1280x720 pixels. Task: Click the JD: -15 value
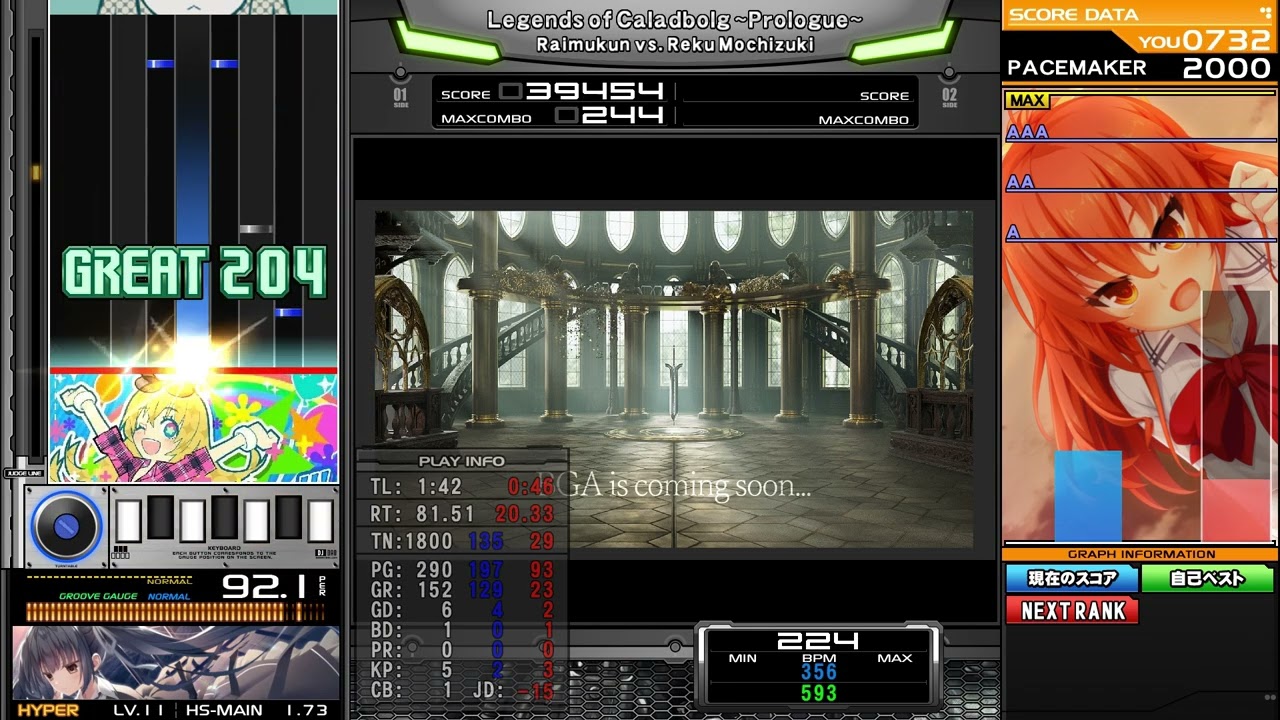point(513,691)
